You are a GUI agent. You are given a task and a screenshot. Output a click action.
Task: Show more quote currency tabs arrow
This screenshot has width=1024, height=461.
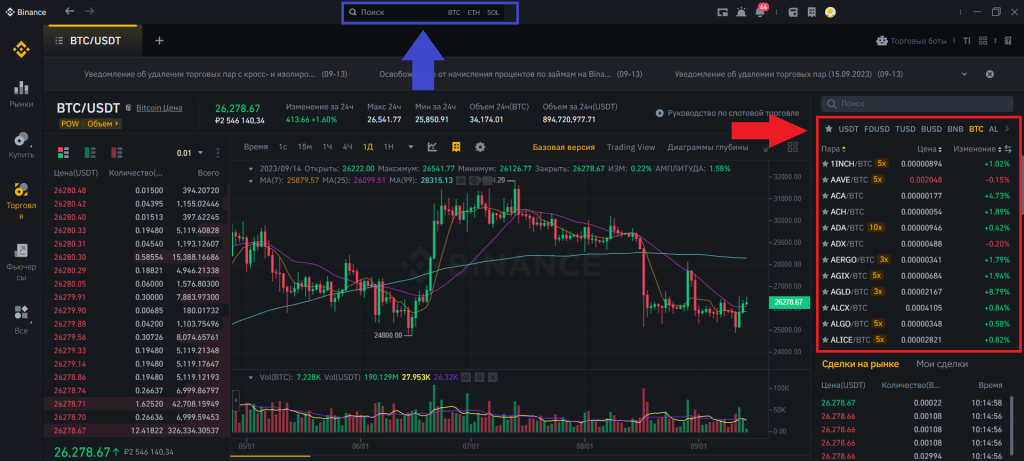[1007, 129]
